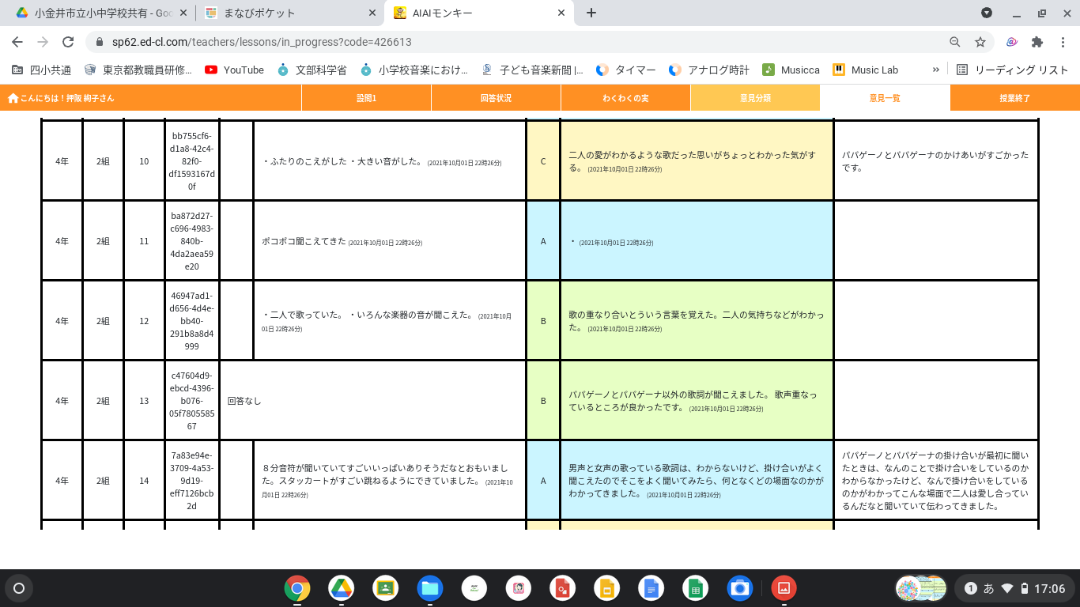Bookmark this page with star icon
1080x607 pixels.
click(980, 42)
